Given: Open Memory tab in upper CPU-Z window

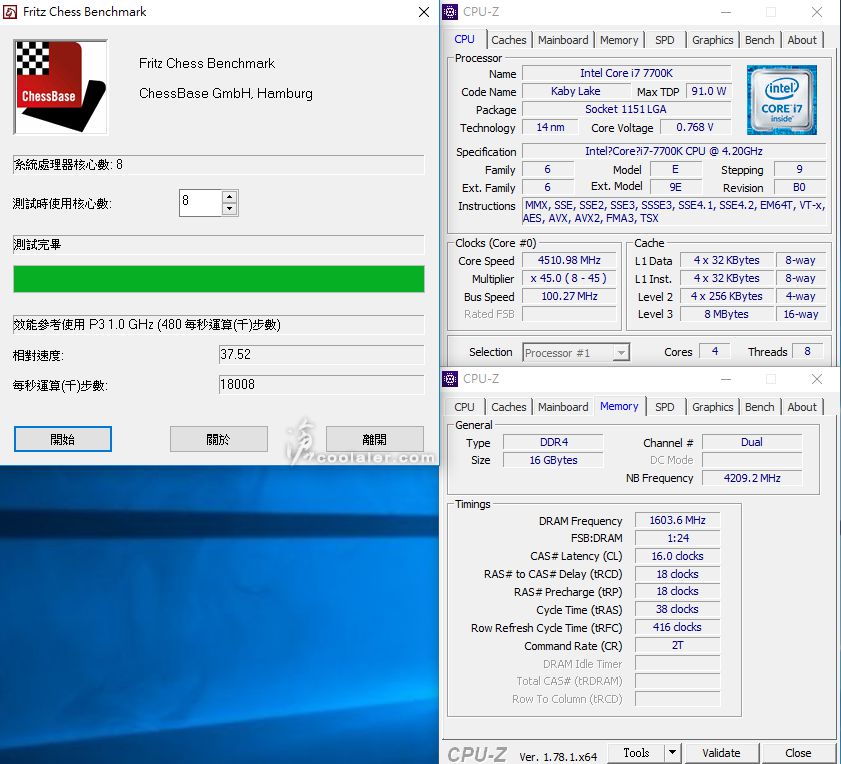Looking at the screenshot, I should pyautogui.click(x=619, y=40).
